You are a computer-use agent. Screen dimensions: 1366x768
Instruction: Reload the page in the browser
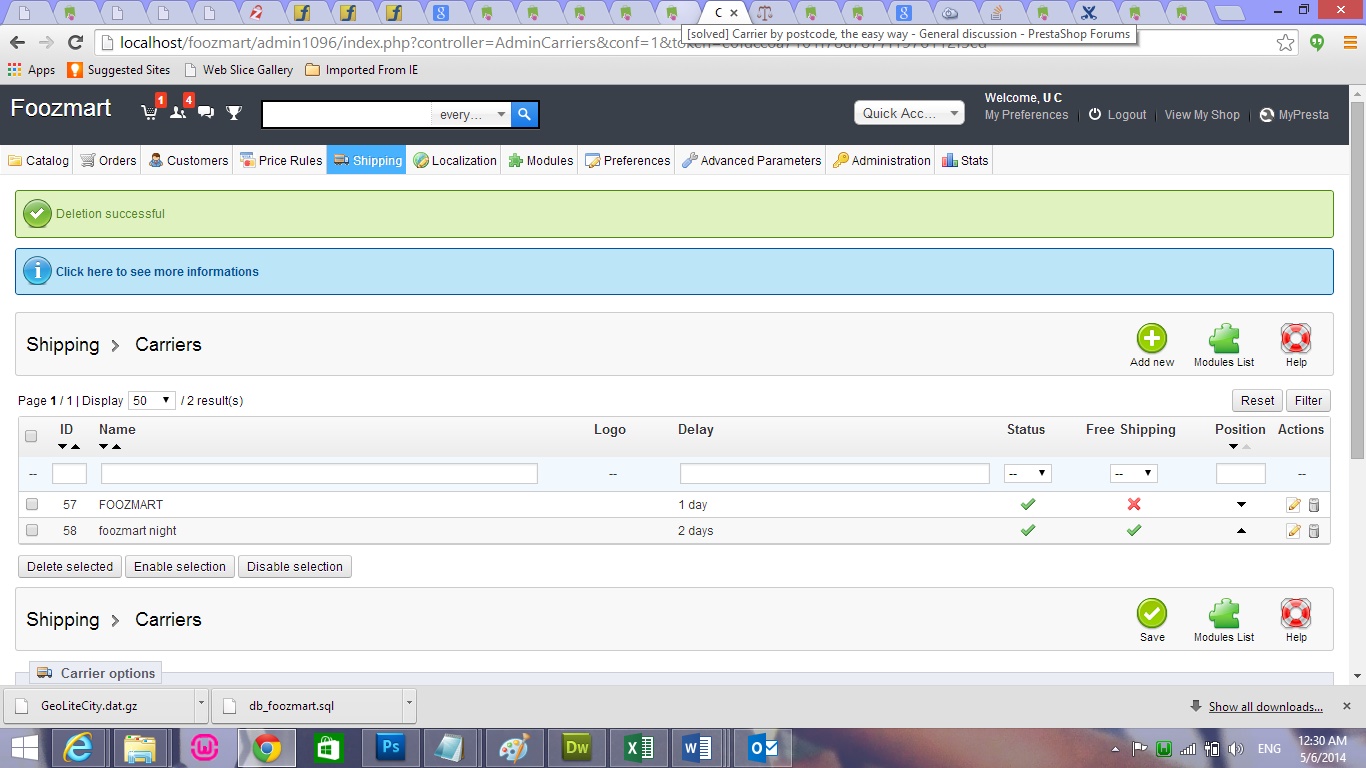[75, 43]
